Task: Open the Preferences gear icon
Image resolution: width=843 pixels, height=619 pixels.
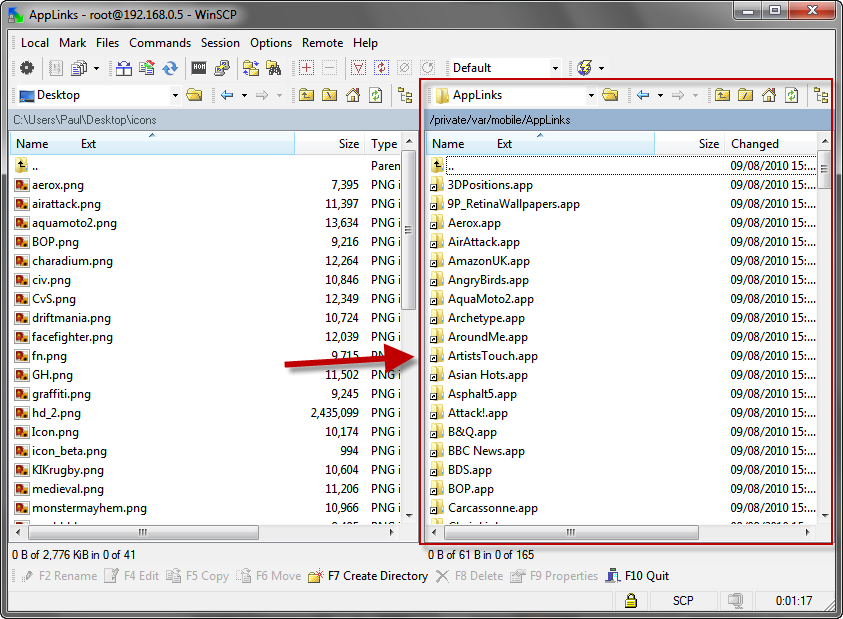Action: (x=26, y=68)
